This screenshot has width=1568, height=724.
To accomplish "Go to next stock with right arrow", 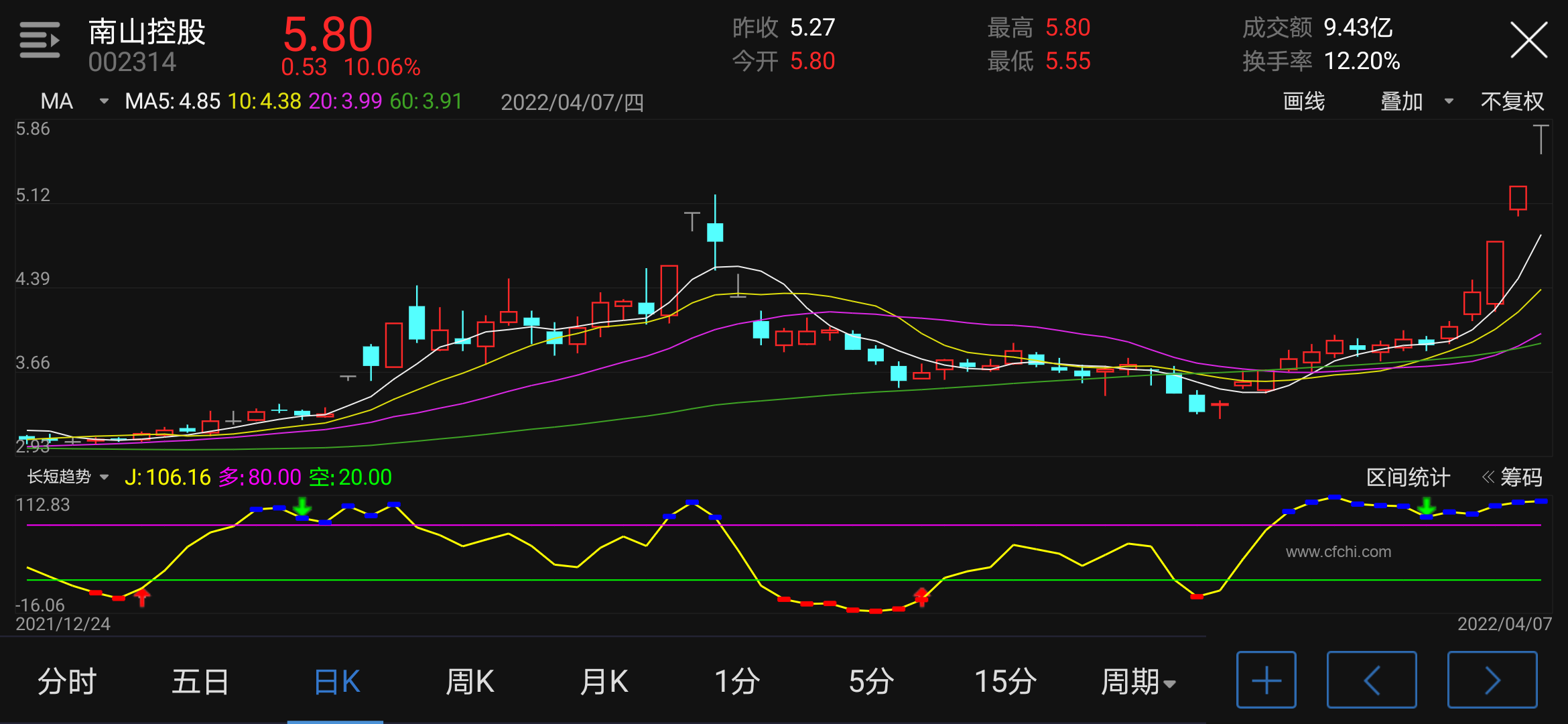I will point(1492,680).
